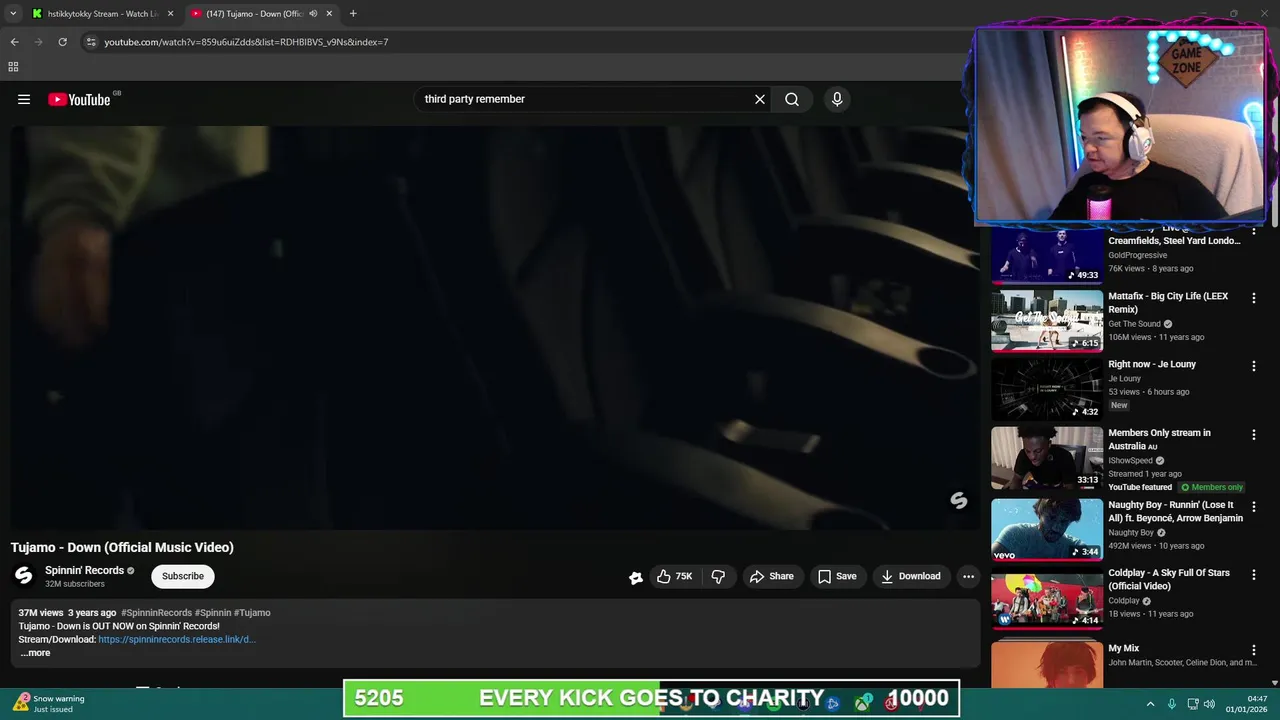This screenshot has height=720, width=1280.
Task: Play Coldplay Sky Full Of Stars thumbnail
Action: (1047, 598)
